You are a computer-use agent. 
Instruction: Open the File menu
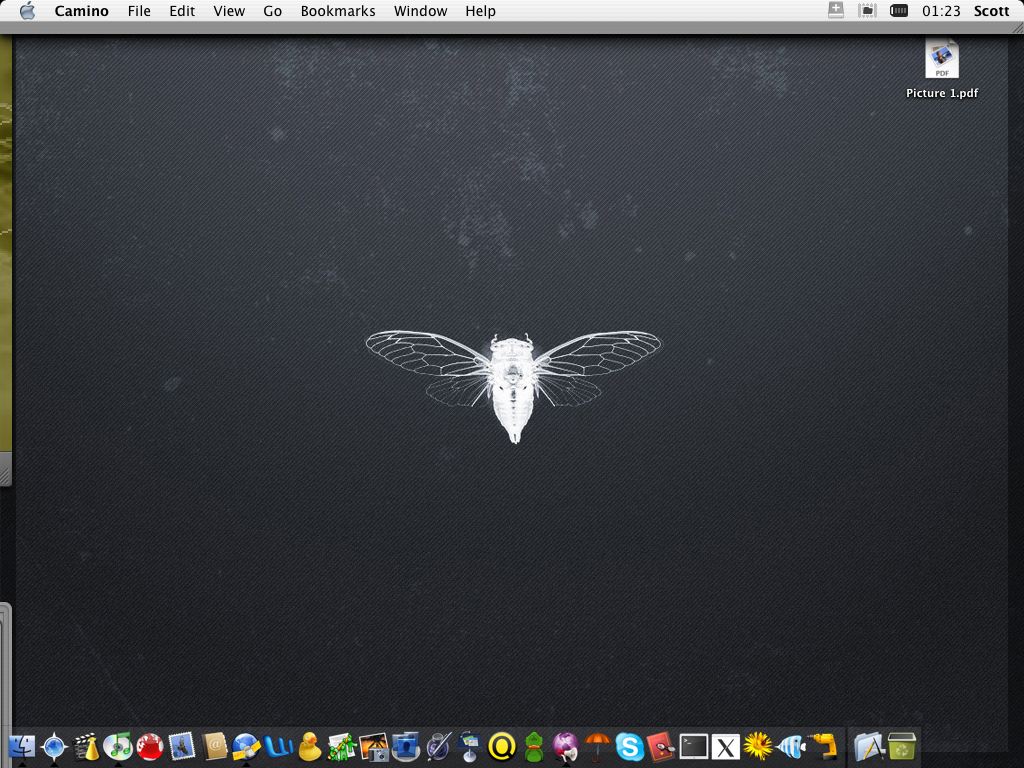click(x=139, y=11)
